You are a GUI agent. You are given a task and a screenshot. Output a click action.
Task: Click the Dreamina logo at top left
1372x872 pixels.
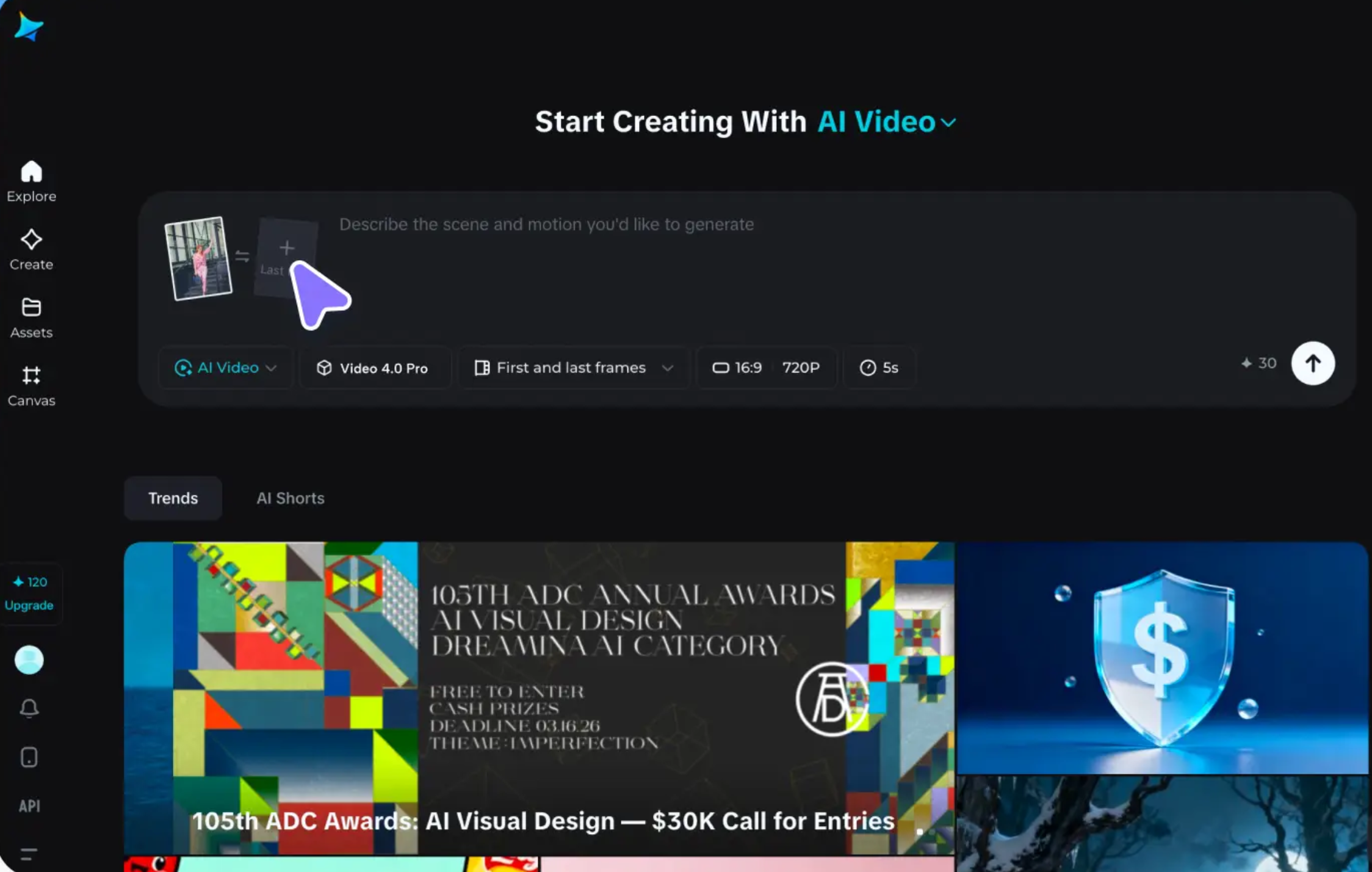(28, 27)
